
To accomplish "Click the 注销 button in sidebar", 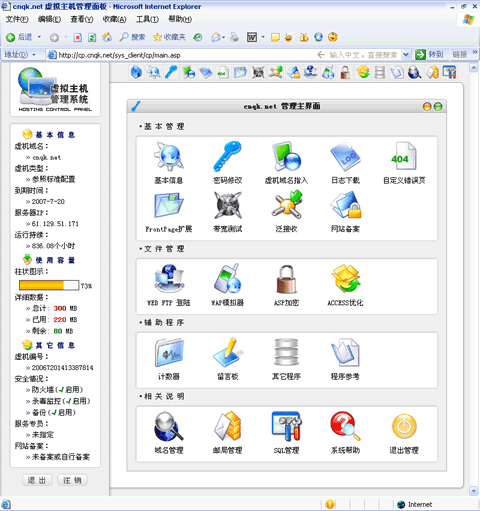I will (72, 480).
